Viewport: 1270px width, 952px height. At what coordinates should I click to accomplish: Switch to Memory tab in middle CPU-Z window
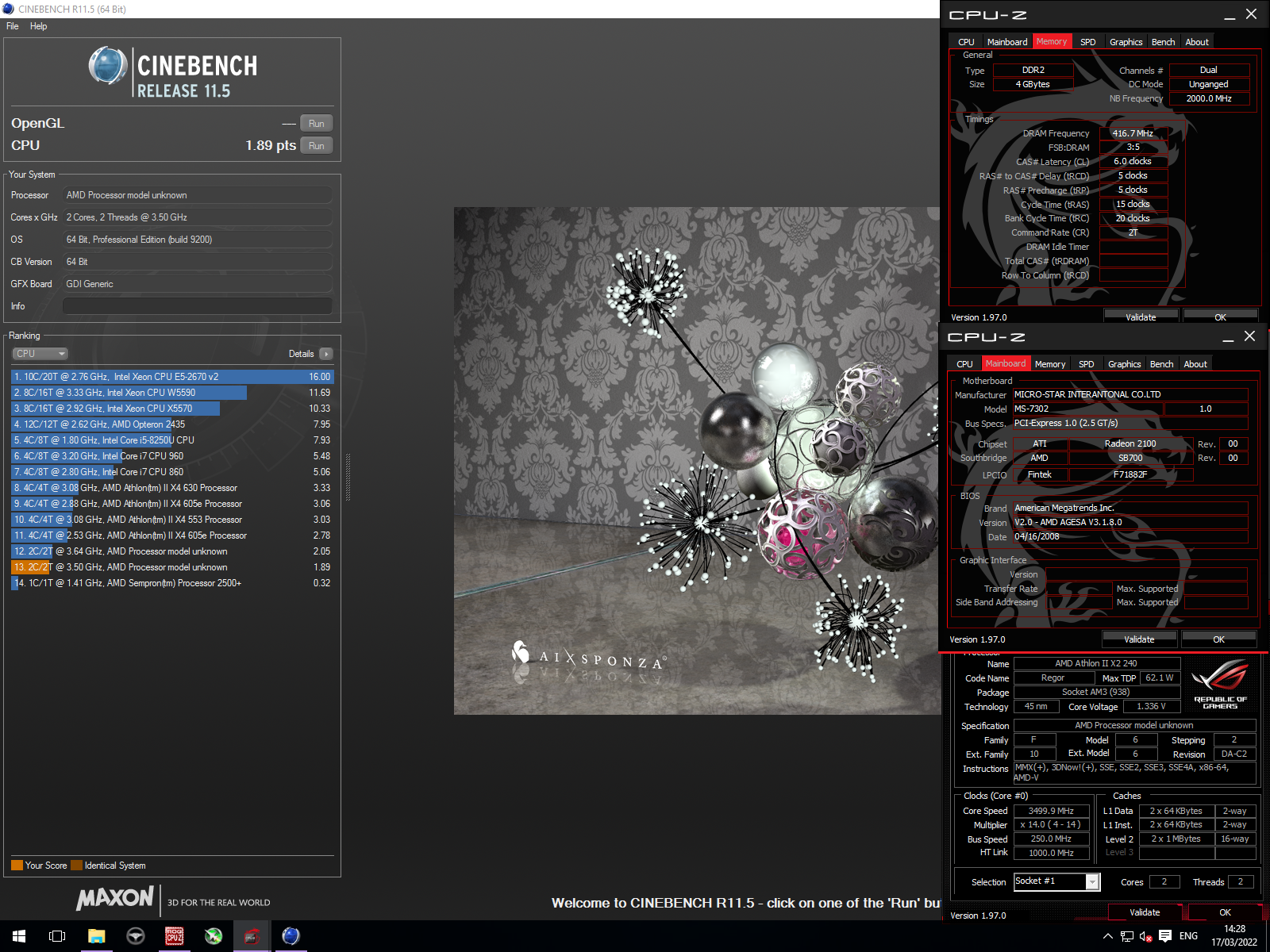click(1050, 364)
